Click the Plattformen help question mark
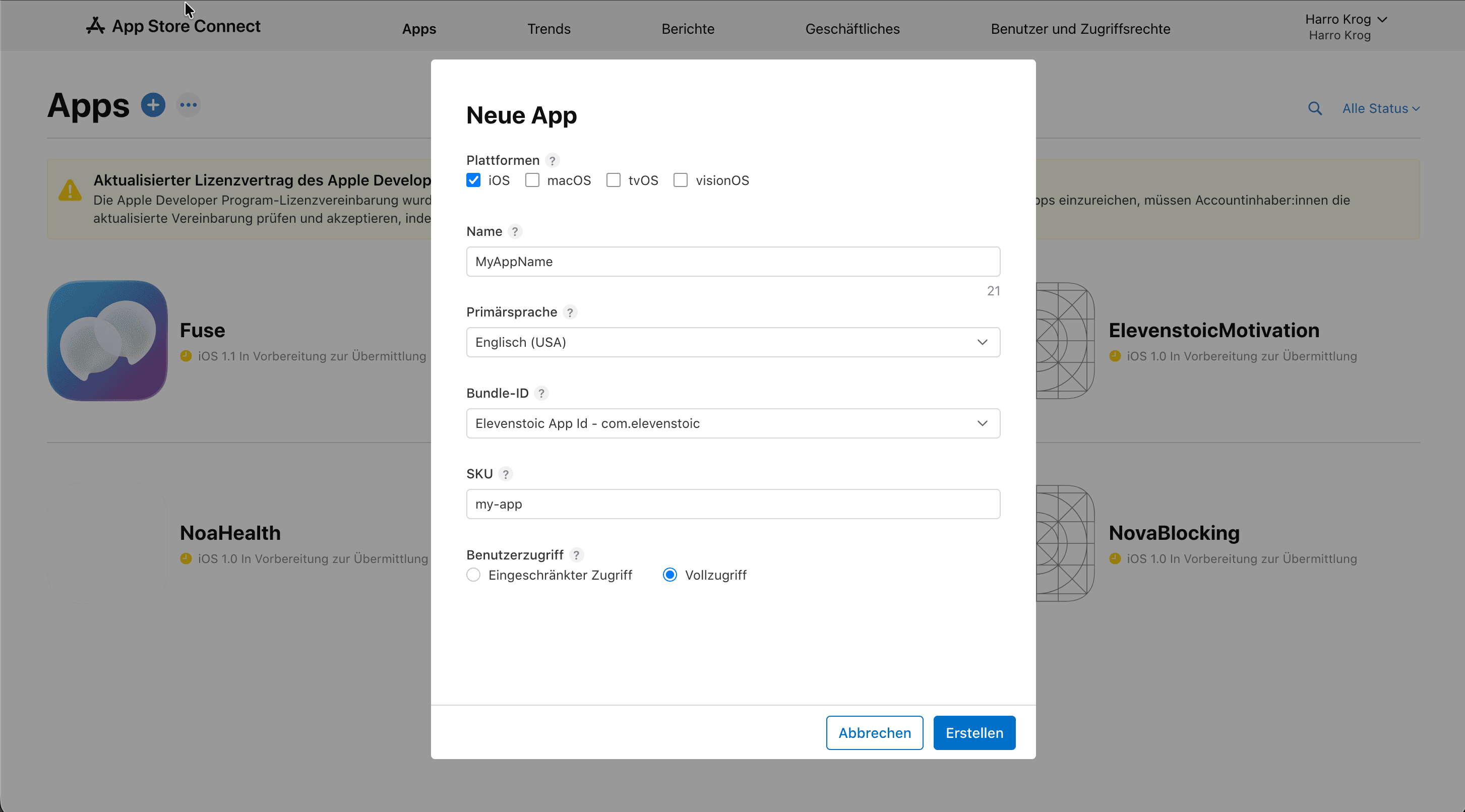The width and height of the screenshot is (1465, 812). 552,160
